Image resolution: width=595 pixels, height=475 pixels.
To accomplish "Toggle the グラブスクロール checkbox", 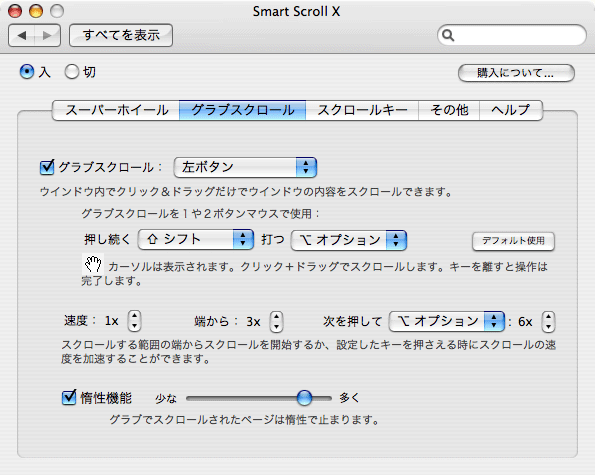I will click(47, 167).
